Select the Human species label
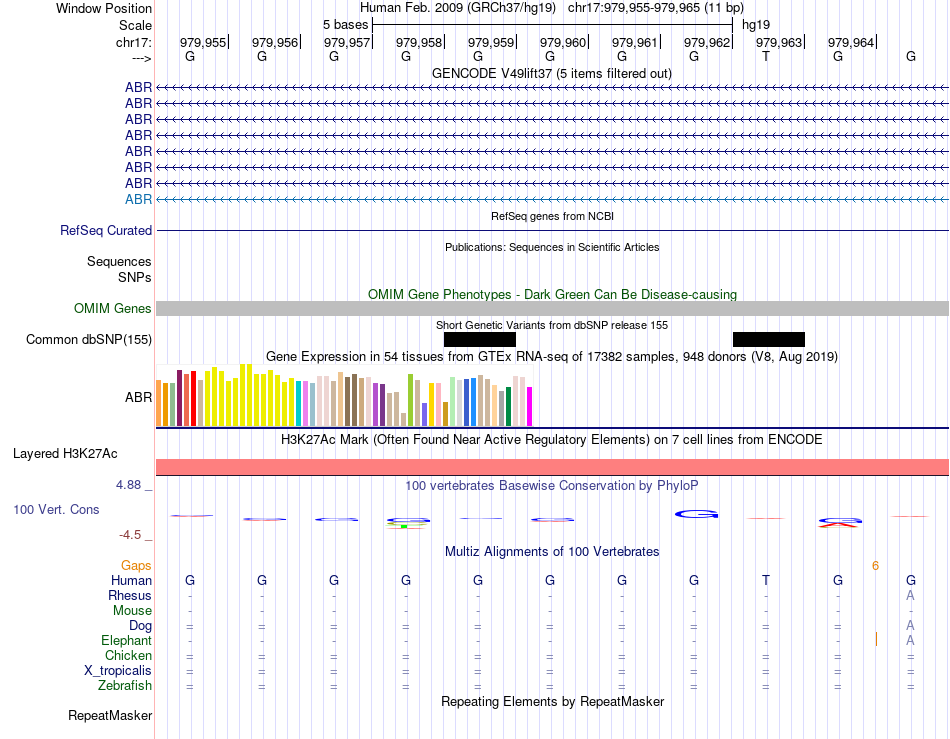950x739 pixels. point(131,580)
